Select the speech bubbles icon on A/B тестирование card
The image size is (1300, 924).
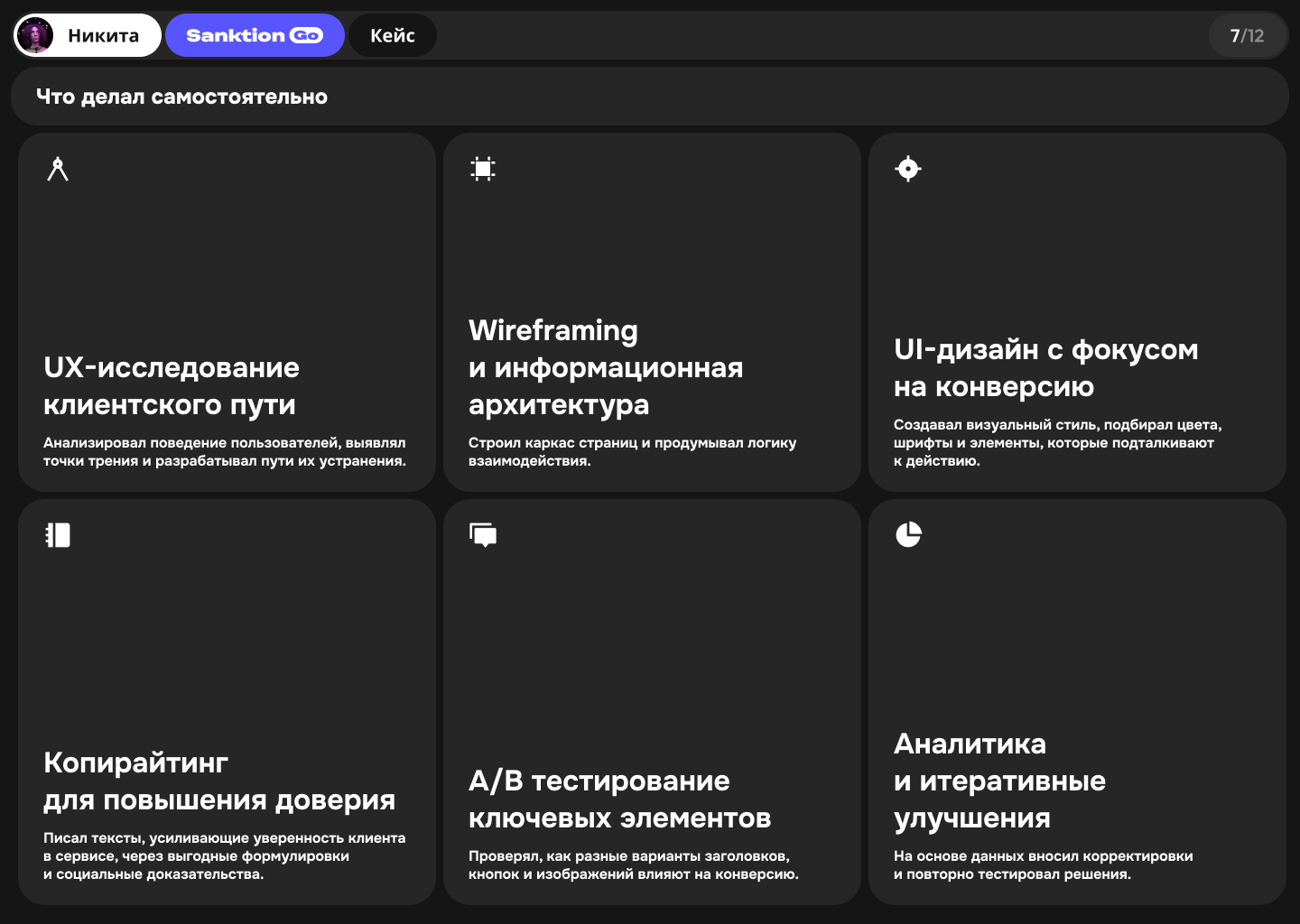[483, 534]
